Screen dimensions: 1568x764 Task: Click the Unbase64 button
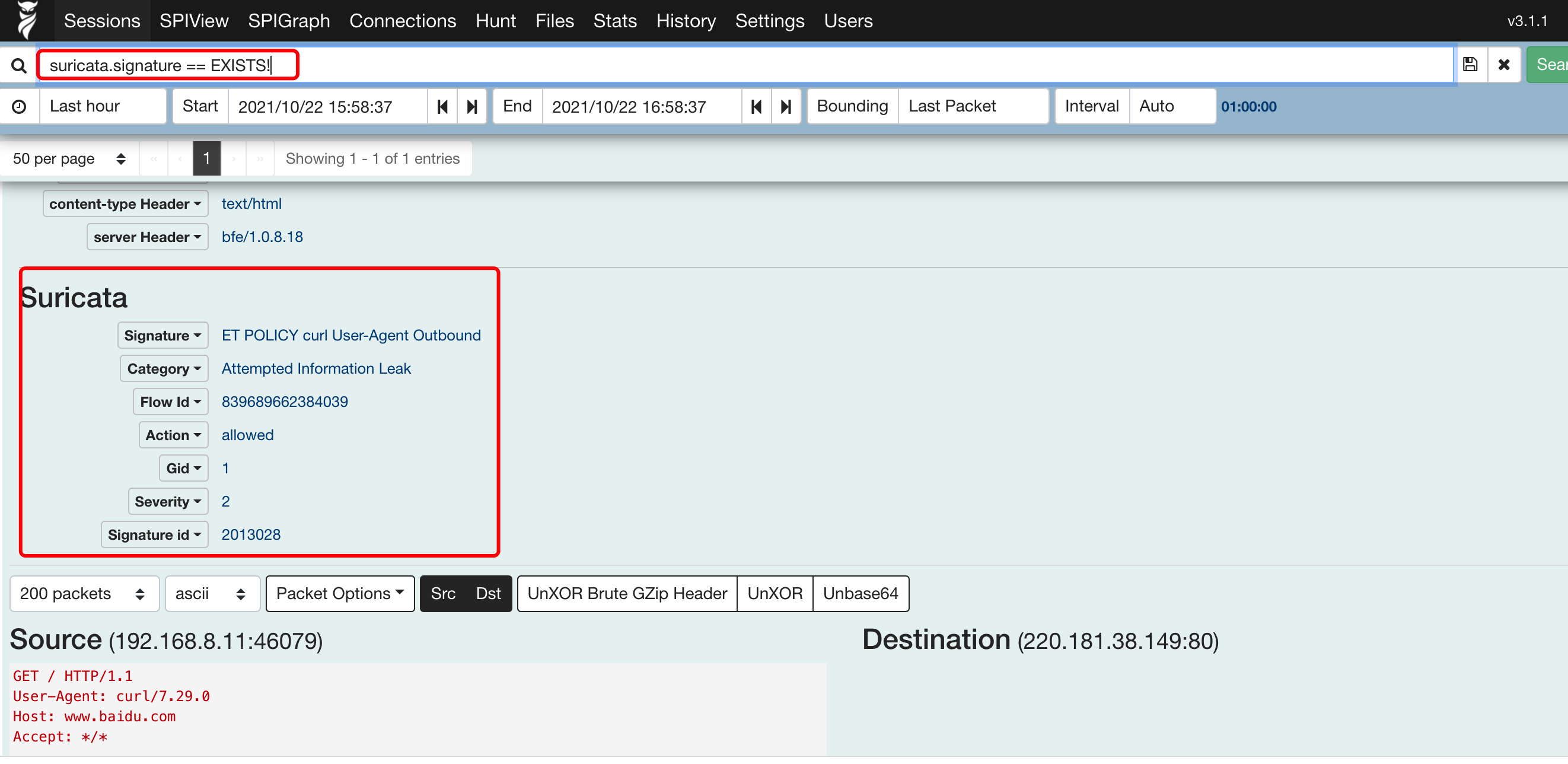tap(860, 594)
